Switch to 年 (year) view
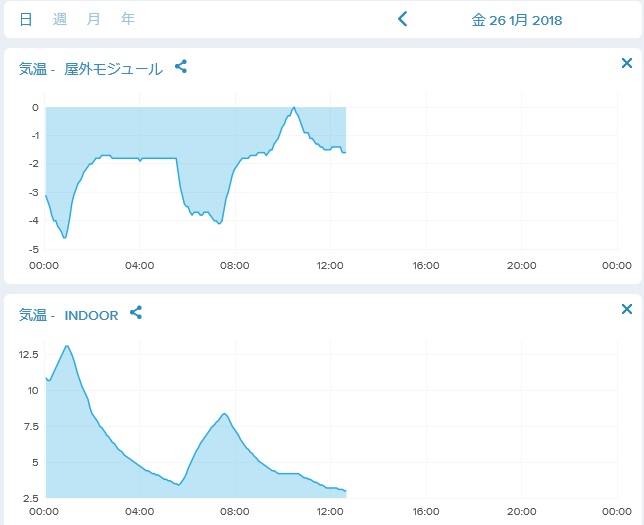Viewport: 644px width, 525px height. coord(128,19)
